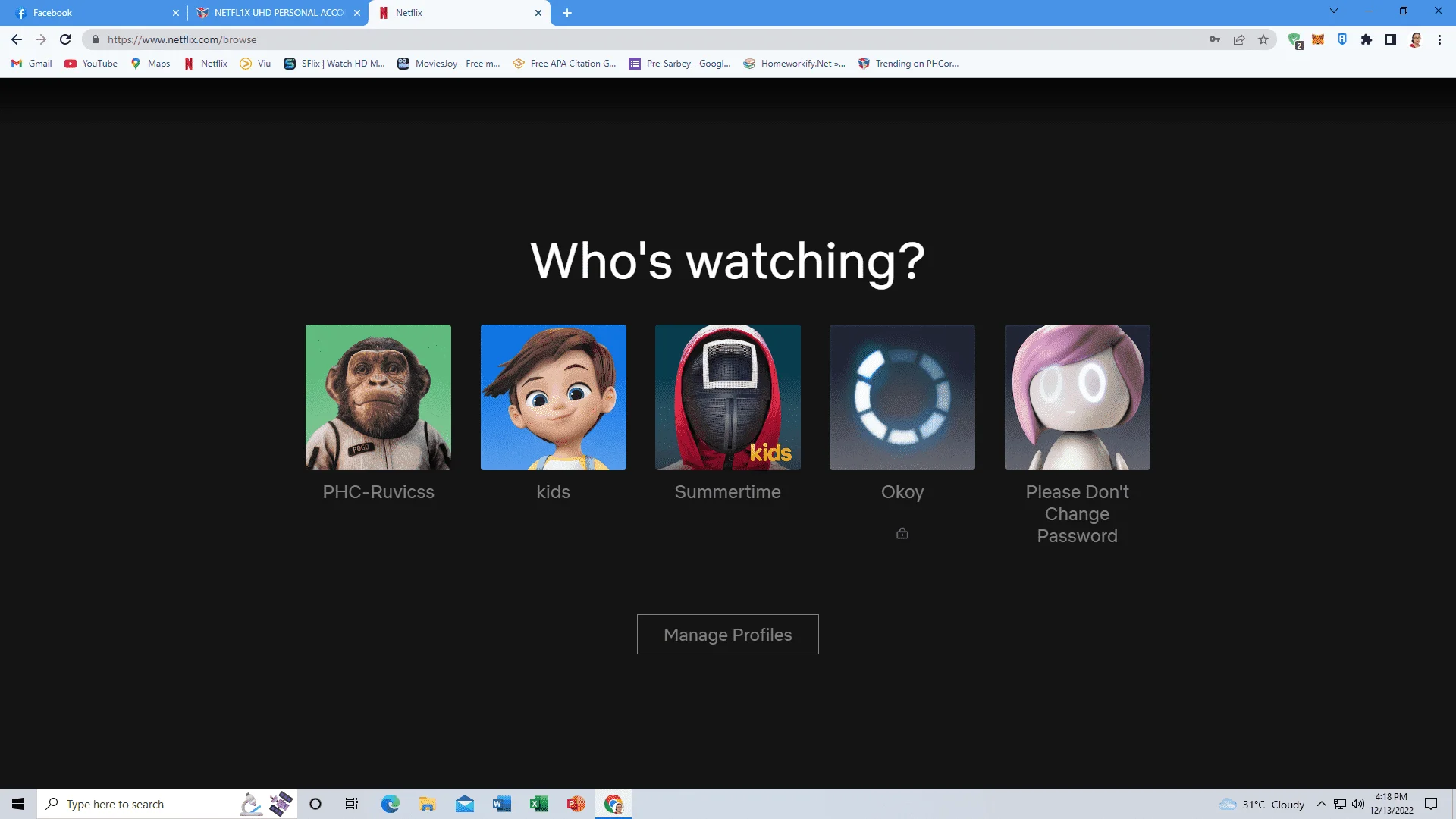This screenshot has height=819, width=1456.
Task: Open the Maps bookmark
Action: point(150,64)
